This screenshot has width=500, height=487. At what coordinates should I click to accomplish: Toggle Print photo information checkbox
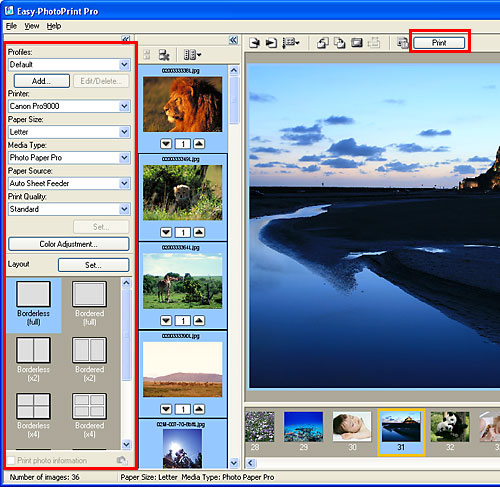point(11,460)
